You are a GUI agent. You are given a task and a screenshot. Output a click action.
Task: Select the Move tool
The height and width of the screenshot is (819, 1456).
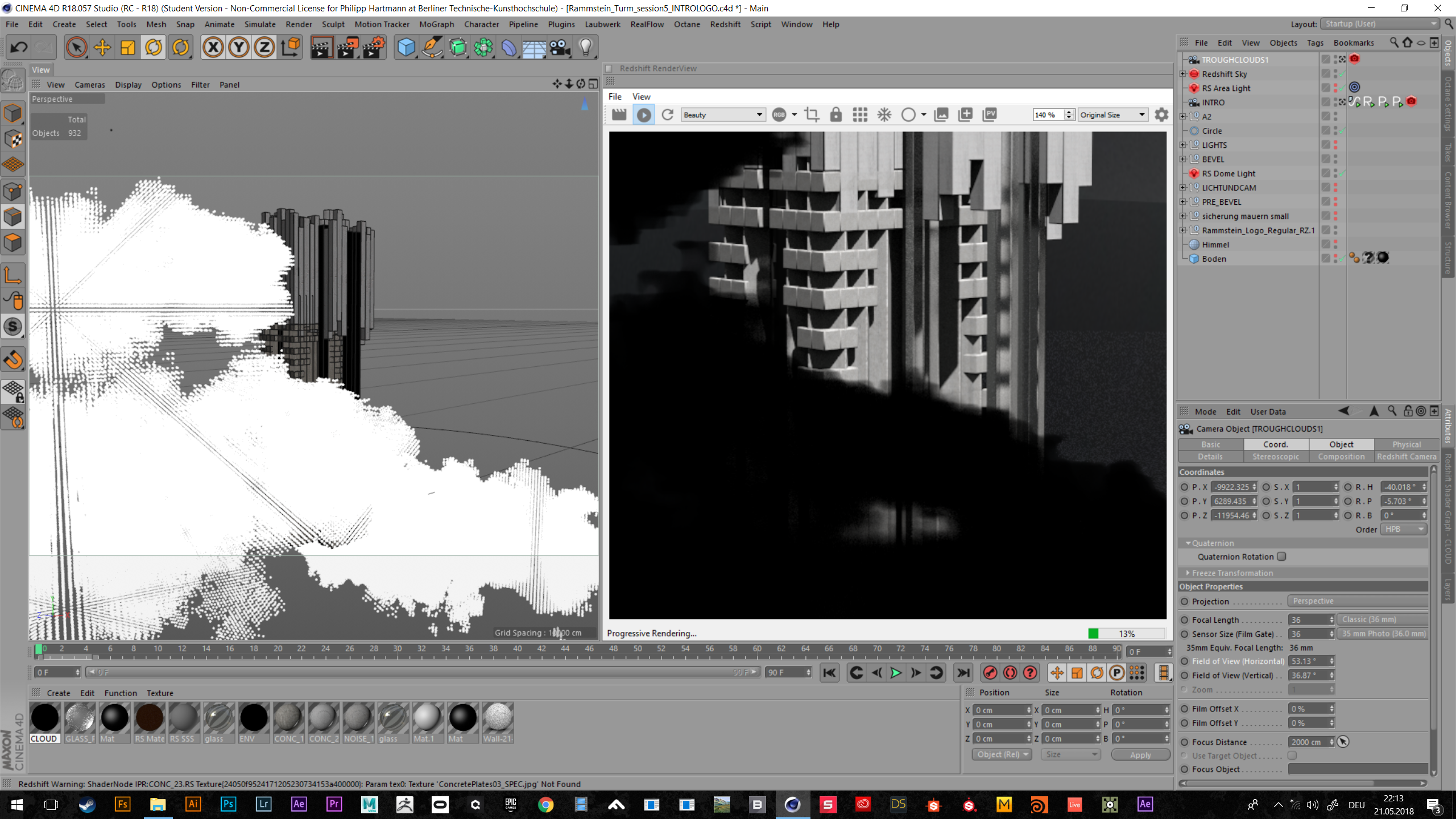102,48
